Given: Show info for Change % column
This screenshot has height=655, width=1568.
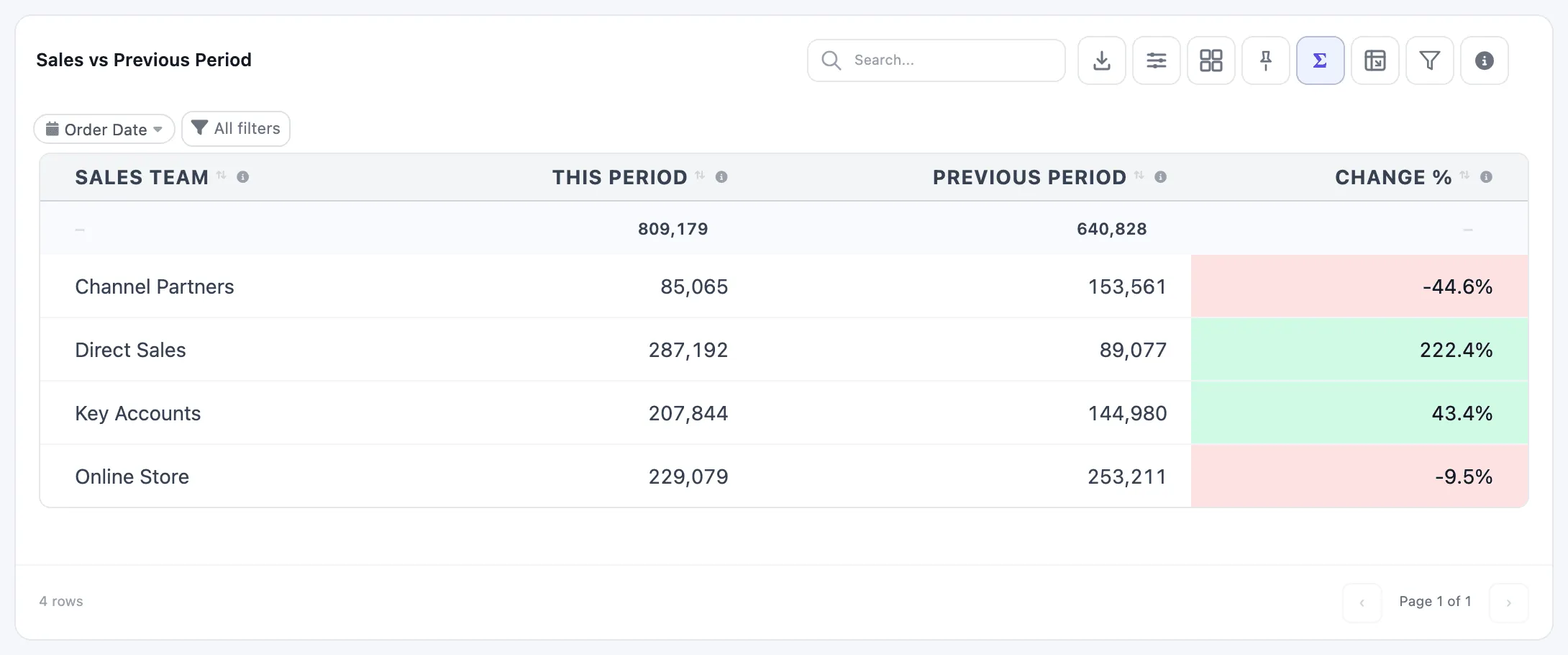Looking at the screenshot, I should (1486, 177).
